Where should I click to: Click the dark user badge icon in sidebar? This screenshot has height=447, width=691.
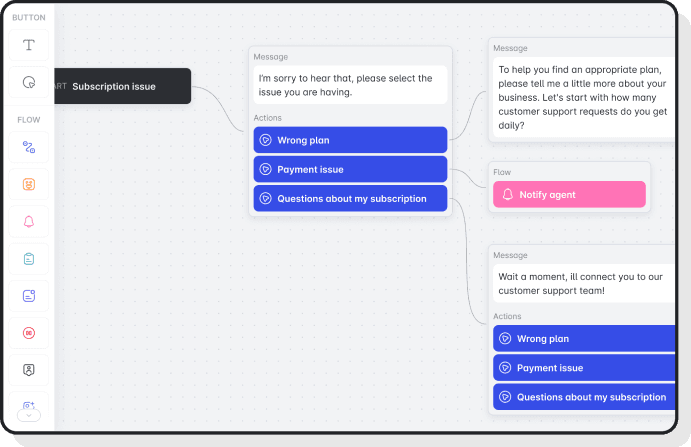coord(29,369)
